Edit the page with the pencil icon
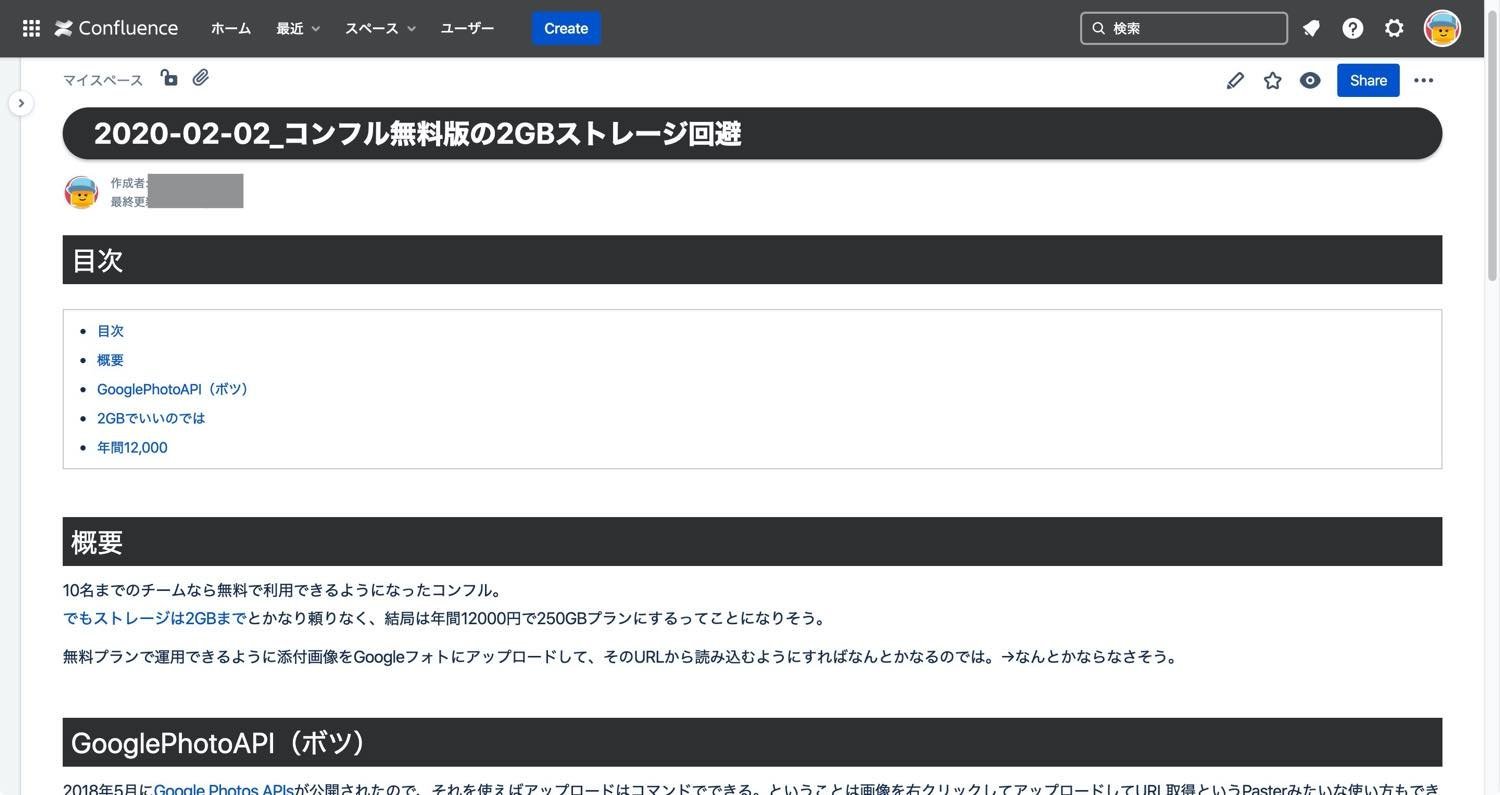1500x795 pixels. [x=1235, y=80]
